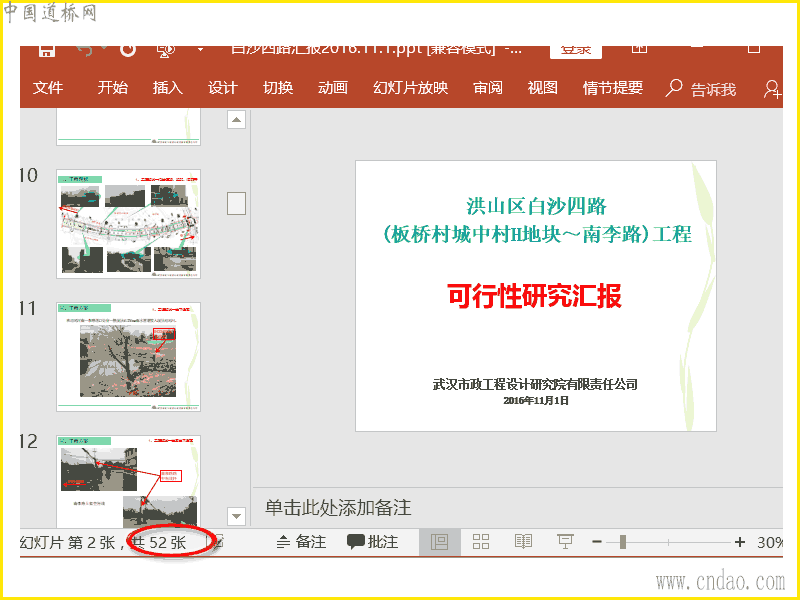The image size is (800, 600).
Task: Switch to slide sorter view icon
Action: [x=481, y=542]
